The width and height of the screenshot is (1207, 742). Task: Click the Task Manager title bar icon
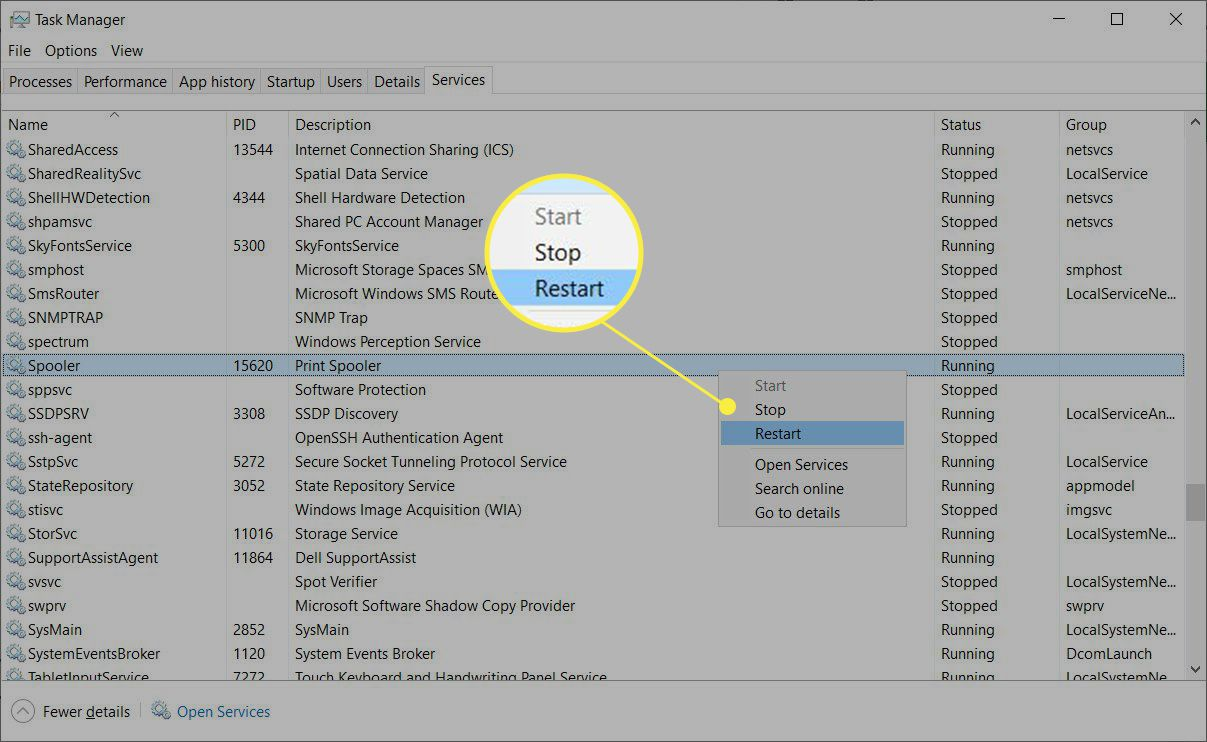point(19,19)
